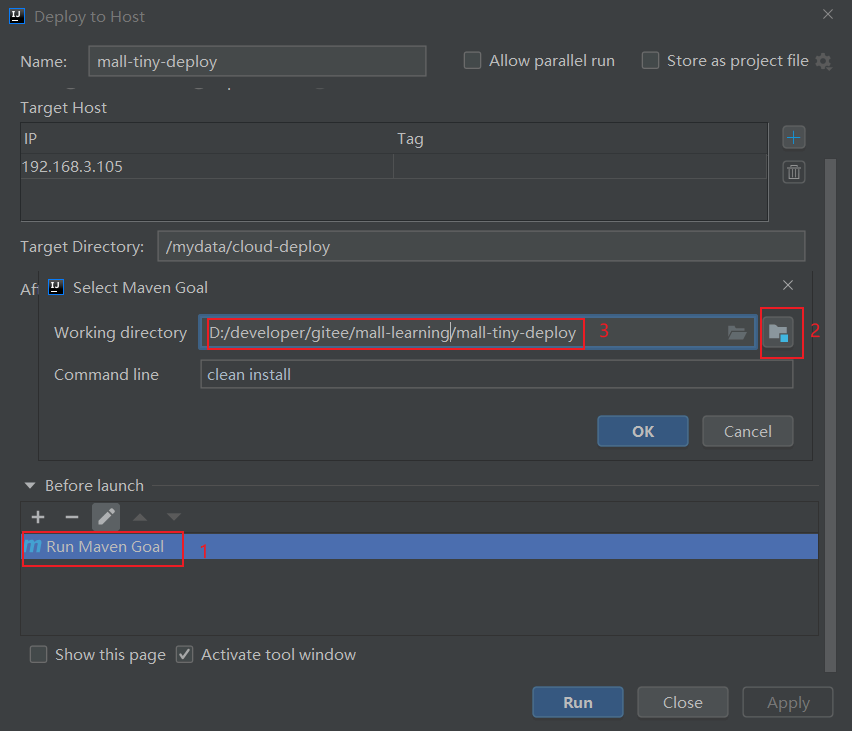The width and height of the screenshot is (852, 731).
Task: Check Store as project file
Action: point(651,61)
